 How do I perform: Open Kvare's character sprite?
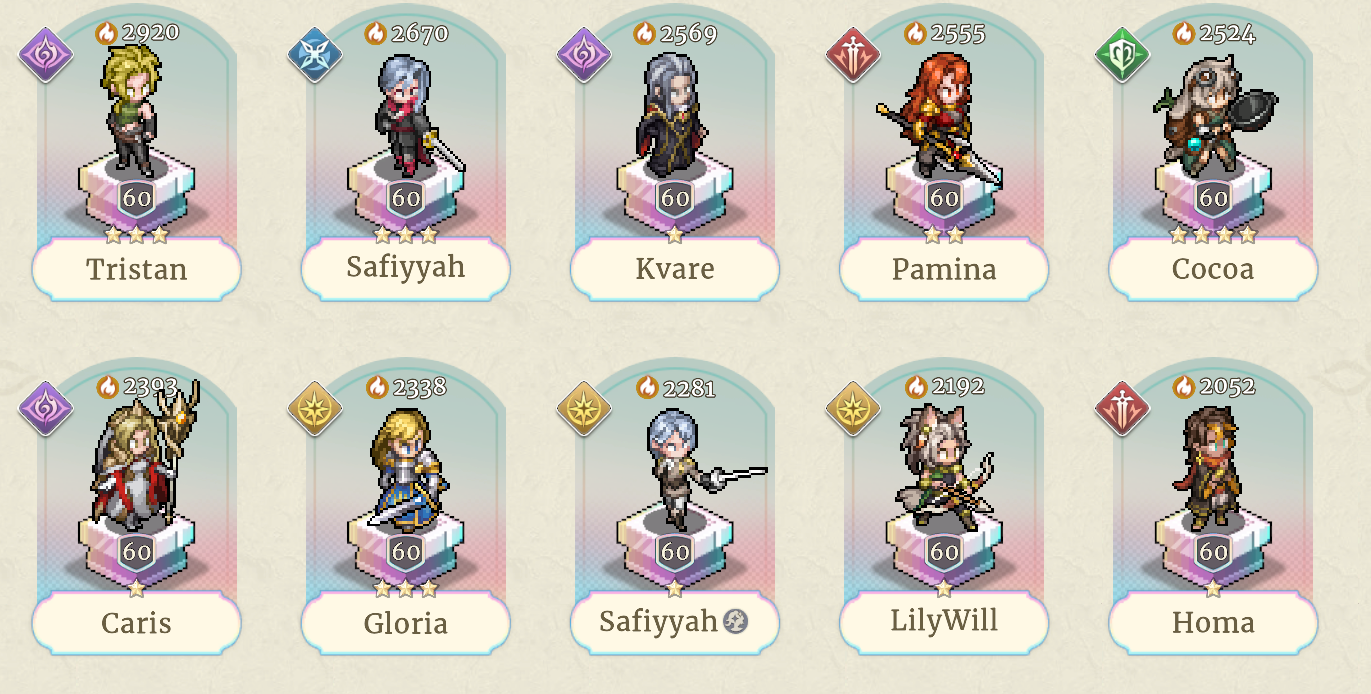tap(672, 115)
